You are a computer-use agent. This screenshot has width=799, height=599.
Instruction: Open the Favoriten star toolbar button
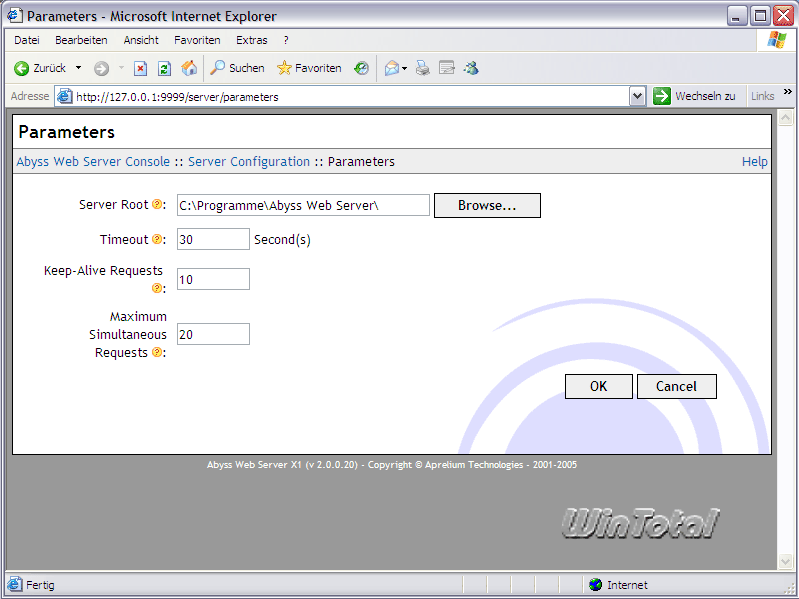click(x=309, y=68)
